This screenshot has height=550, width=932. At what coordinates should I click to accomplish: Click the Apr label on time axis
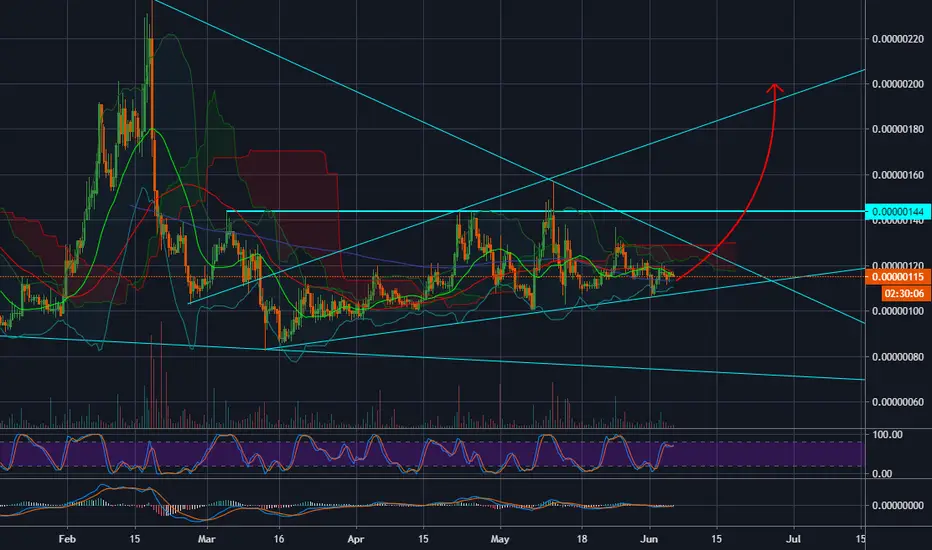click(355, 539)
